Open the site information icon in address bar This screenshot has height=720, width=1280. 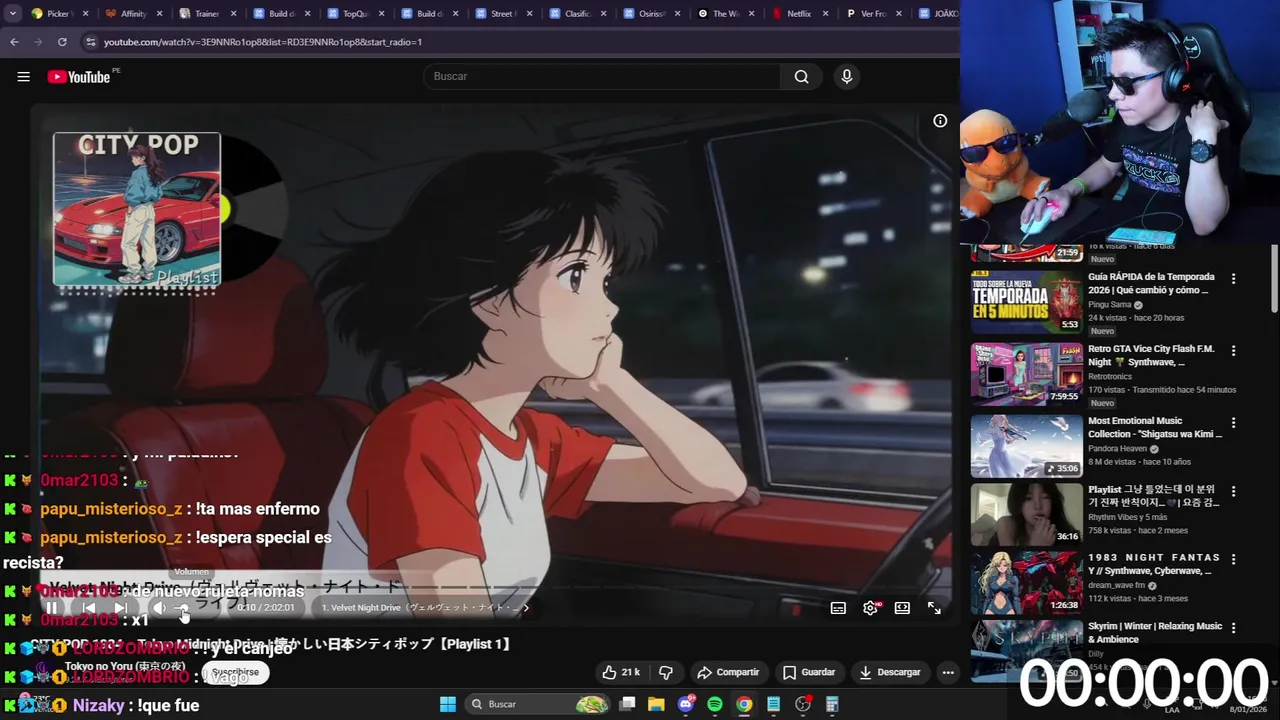tap(90, 42)
